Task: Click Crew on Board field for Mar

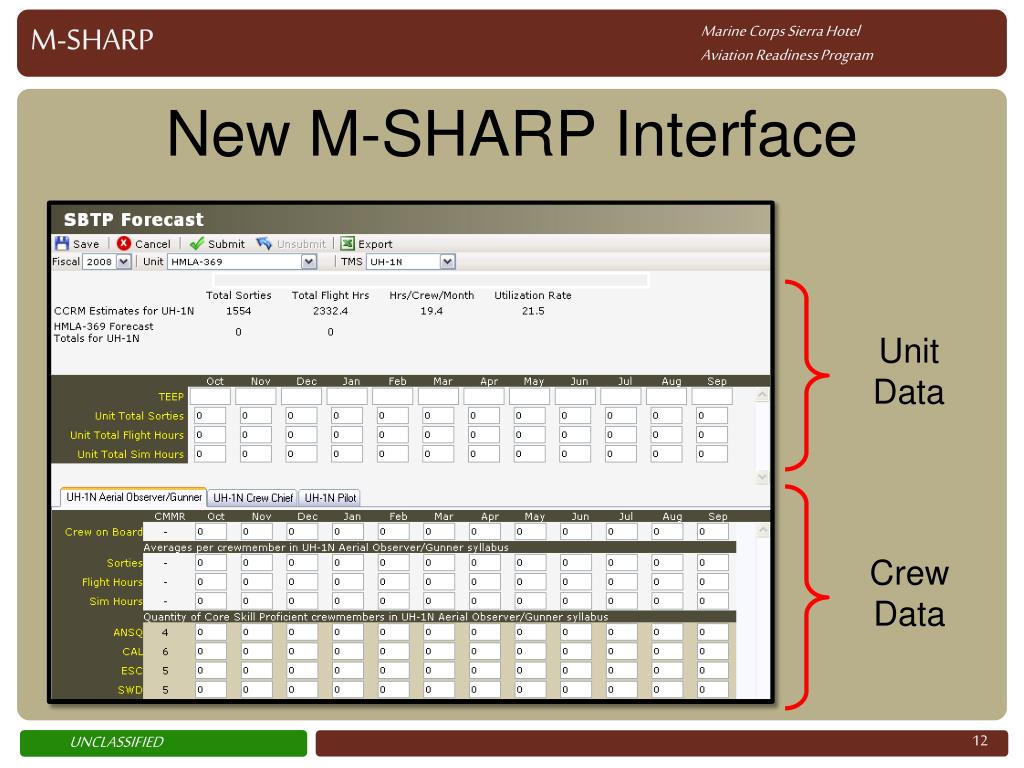Action: (439, 532)
